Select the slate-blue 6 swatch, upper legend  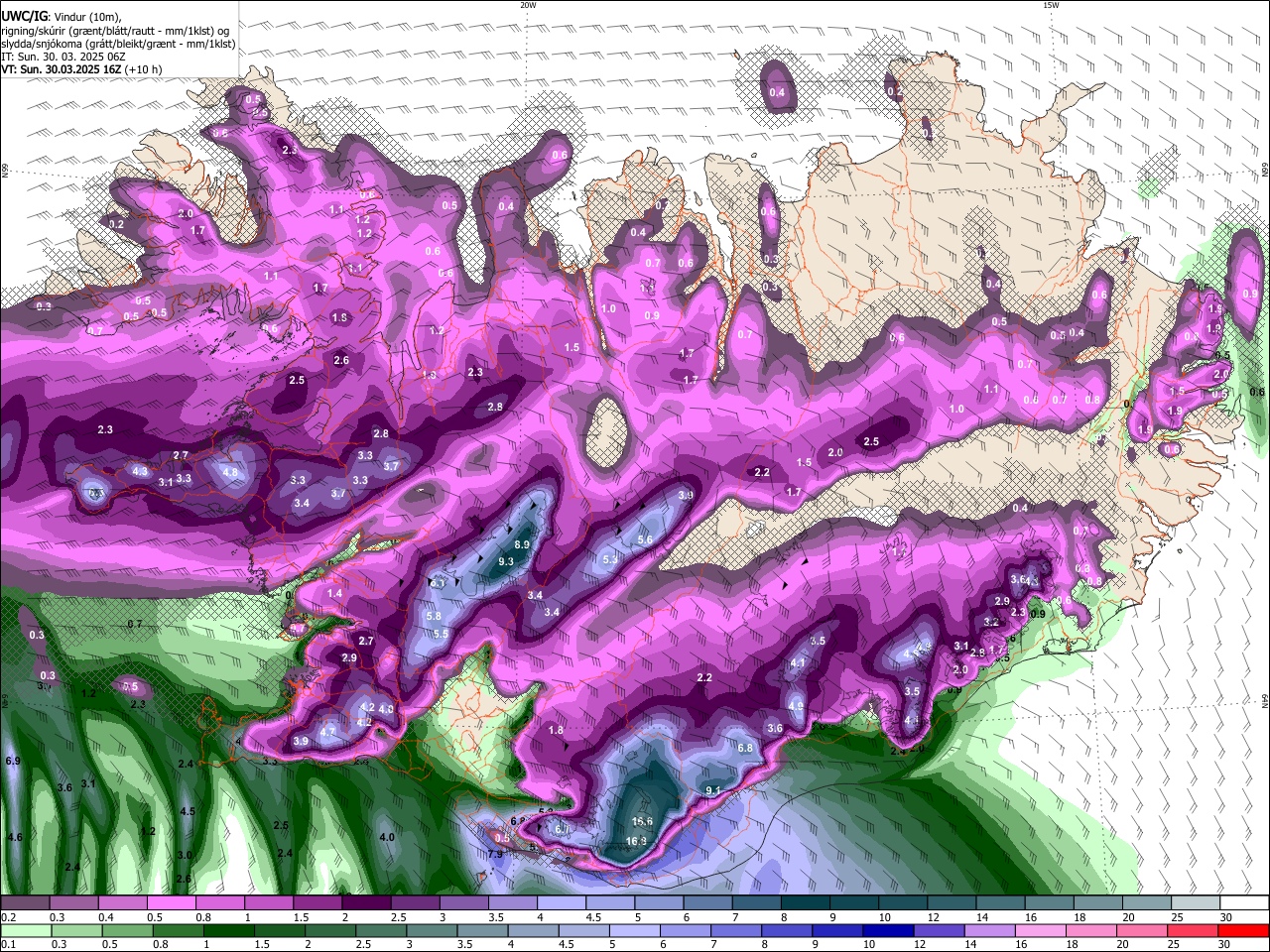pos(707,903)
